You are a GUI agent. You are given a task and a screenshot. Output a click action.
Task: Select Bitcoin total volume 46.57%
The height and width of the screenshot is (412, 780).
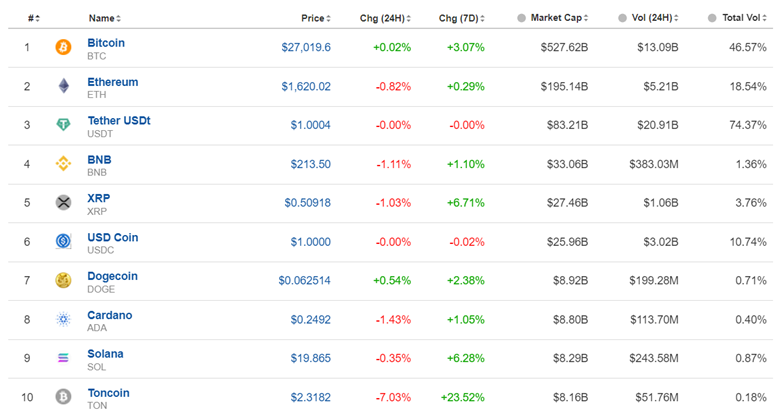tap(748, 47)
